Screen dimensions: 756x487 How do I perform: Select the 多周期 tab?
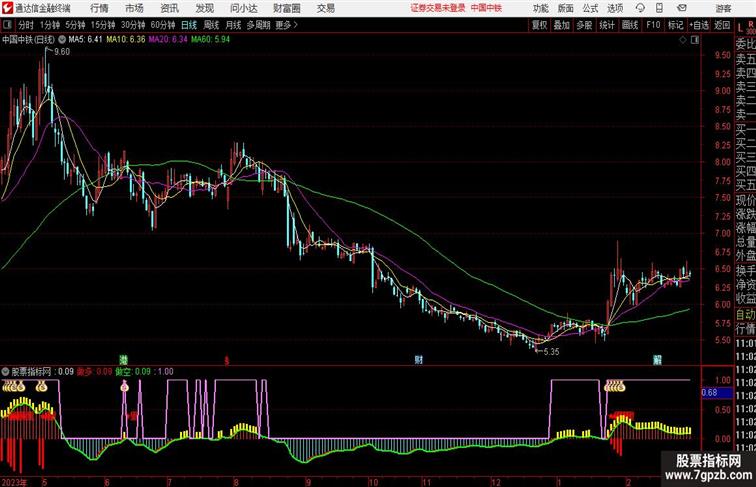pyautogui.click(x=258, y=25)
